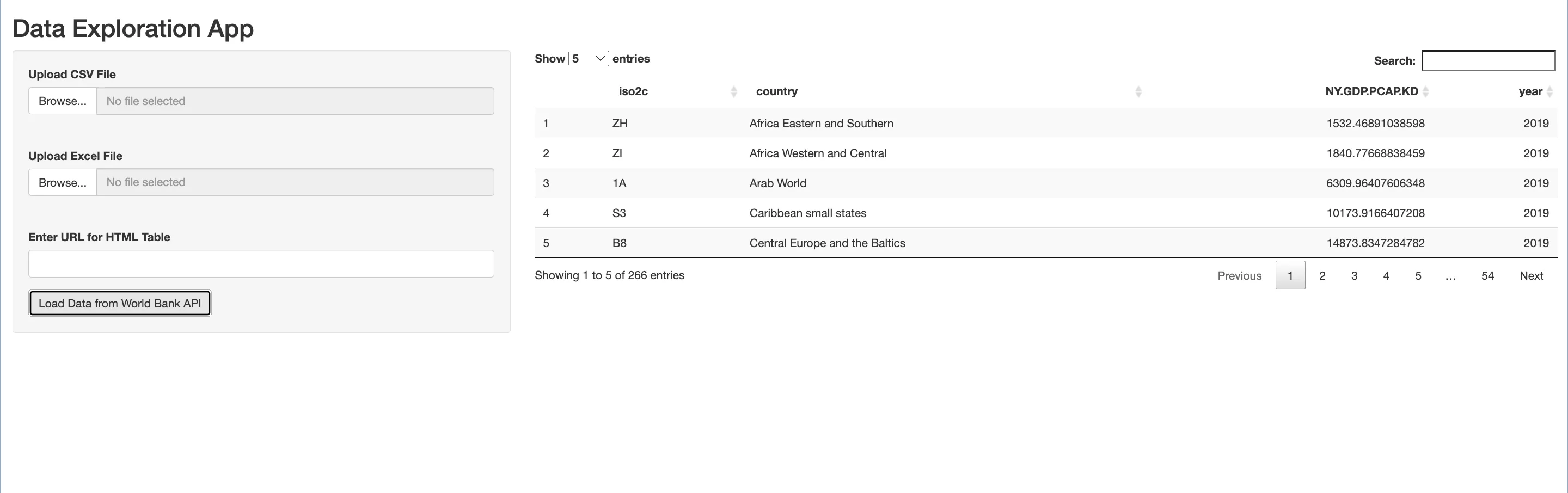Click the CSV file name display field
Screen dimensions: 1568x493
pyautogui.click(x=295, y=101)
